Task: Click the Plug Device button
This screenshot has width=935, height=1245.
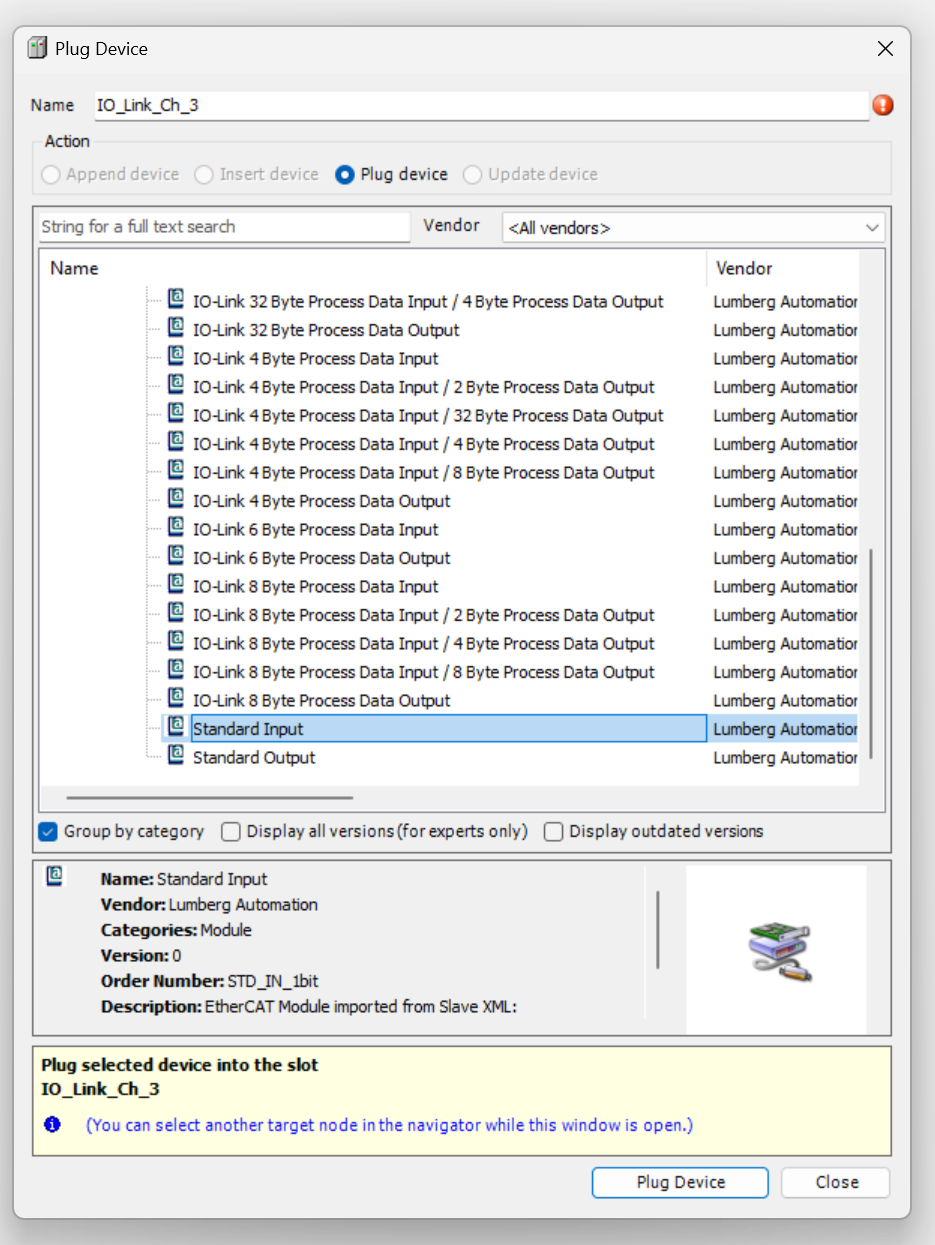Action: (680, 1182)
